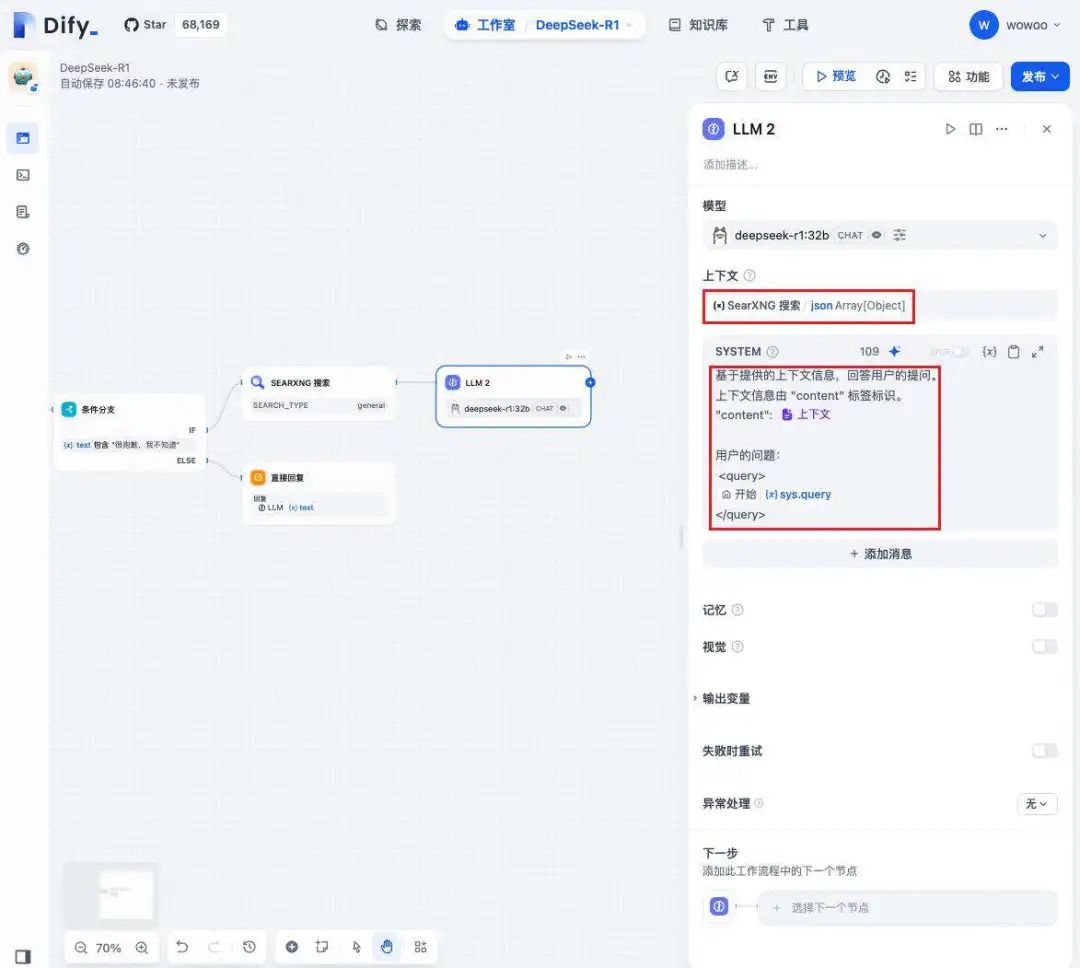The height and width of the screenshot is (968, 1080).
Task: Open the logs sidebar icon
Action: click(x=23, y=212)
